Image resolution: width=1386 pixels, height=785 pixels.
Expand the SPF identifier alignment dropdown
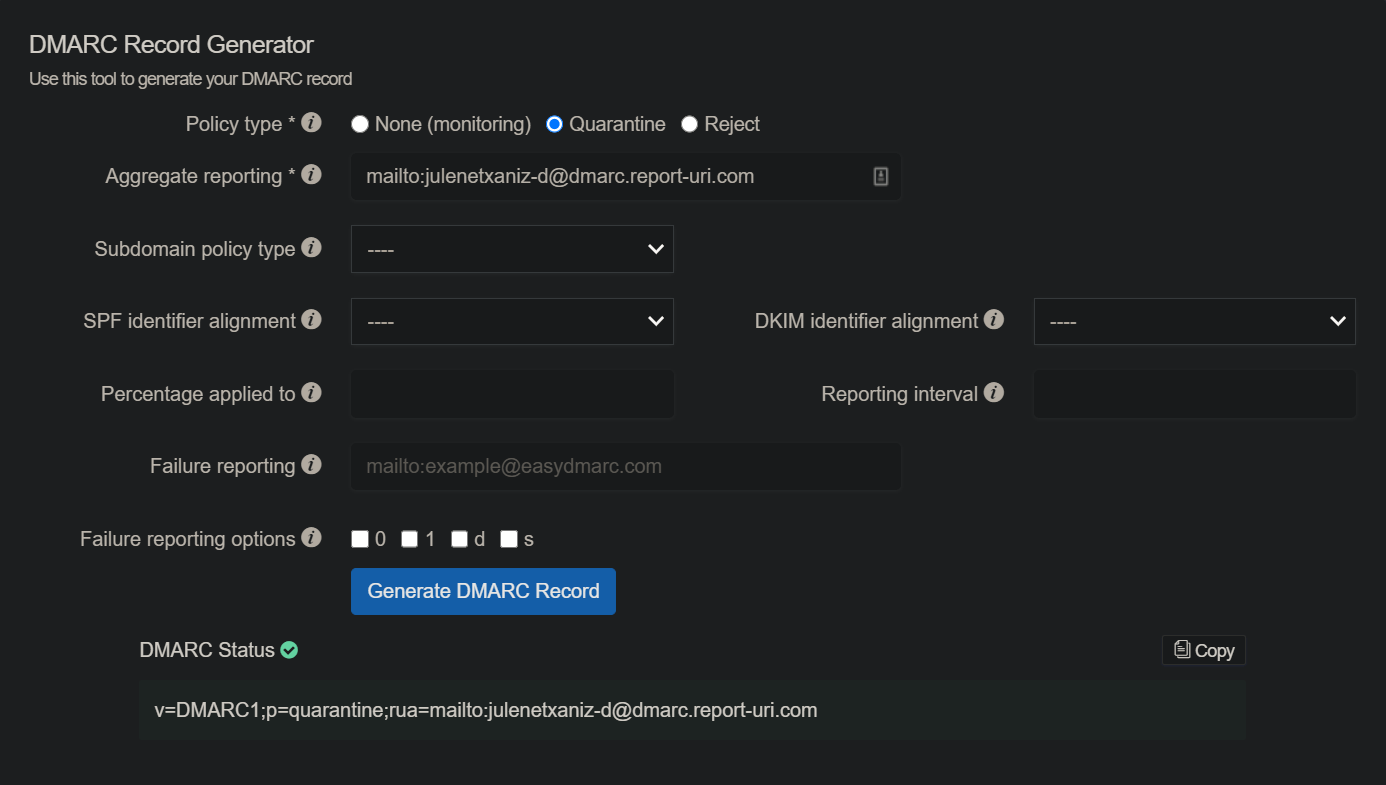(511, 321)
